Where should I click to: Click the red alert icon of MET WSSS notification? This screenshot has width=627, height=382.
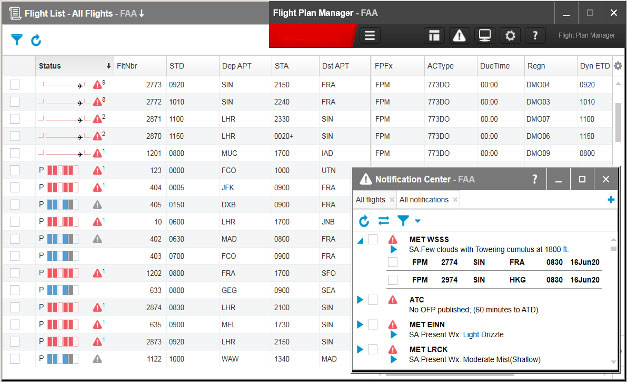(x=393, y=240)
